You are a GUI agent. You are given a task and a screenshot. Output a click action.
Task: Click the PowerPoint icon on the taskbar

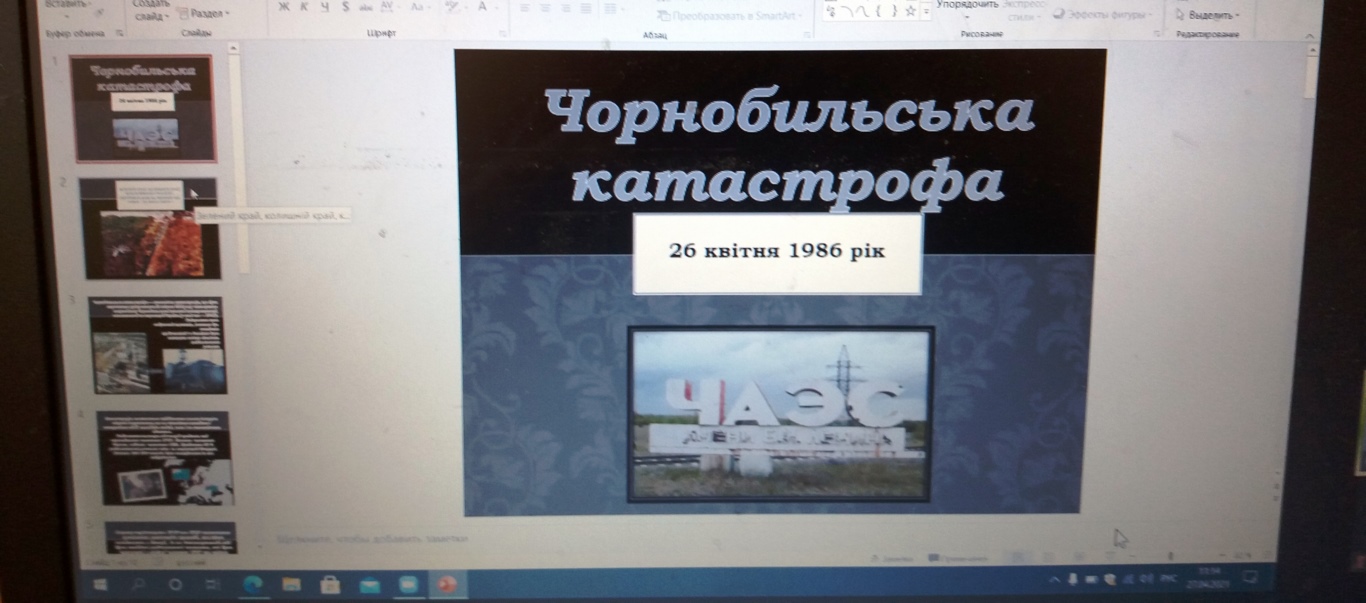coord(446,583)
